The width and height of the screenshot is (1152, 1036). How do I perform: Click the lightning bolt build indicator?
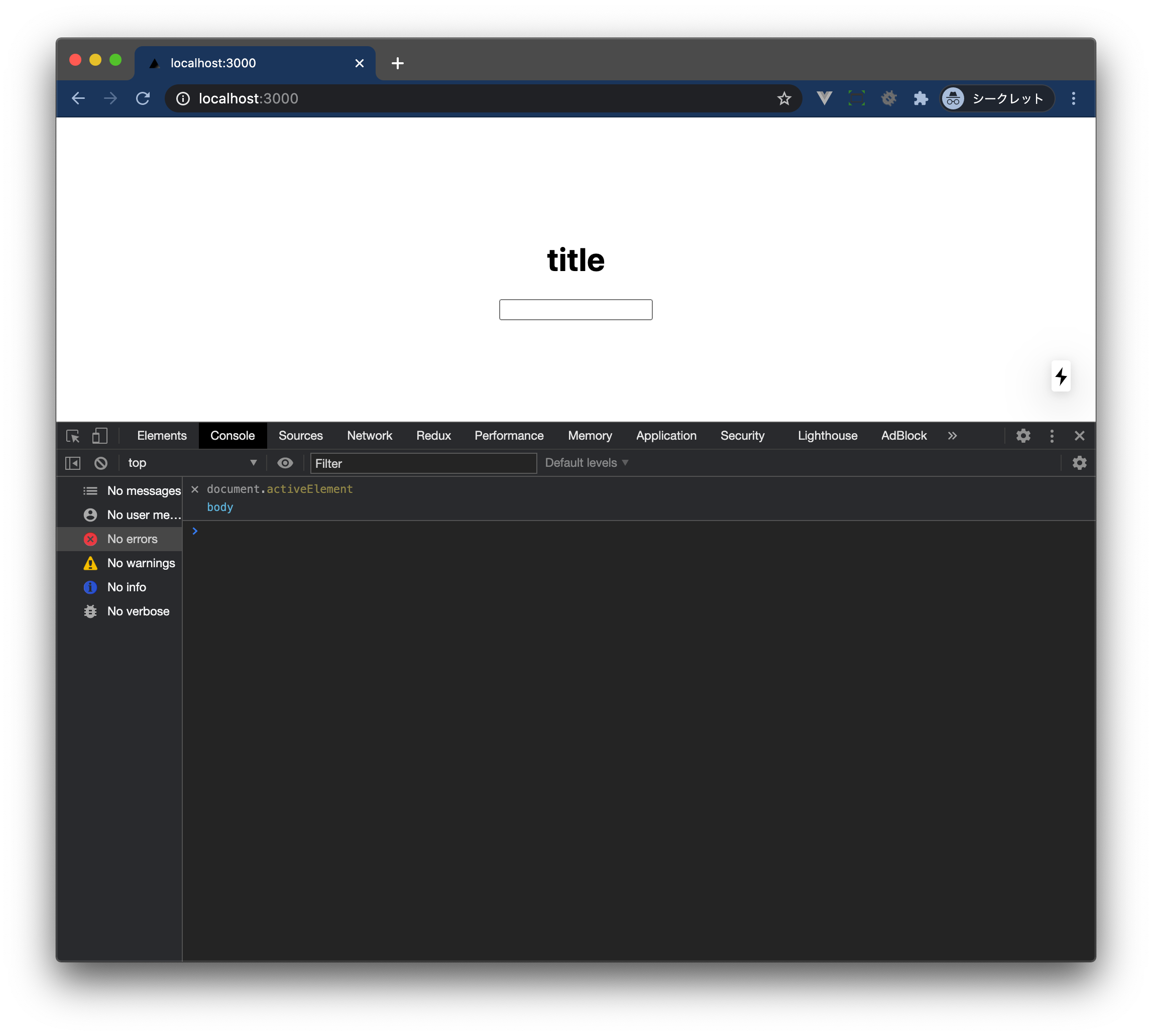point(1061,376)
